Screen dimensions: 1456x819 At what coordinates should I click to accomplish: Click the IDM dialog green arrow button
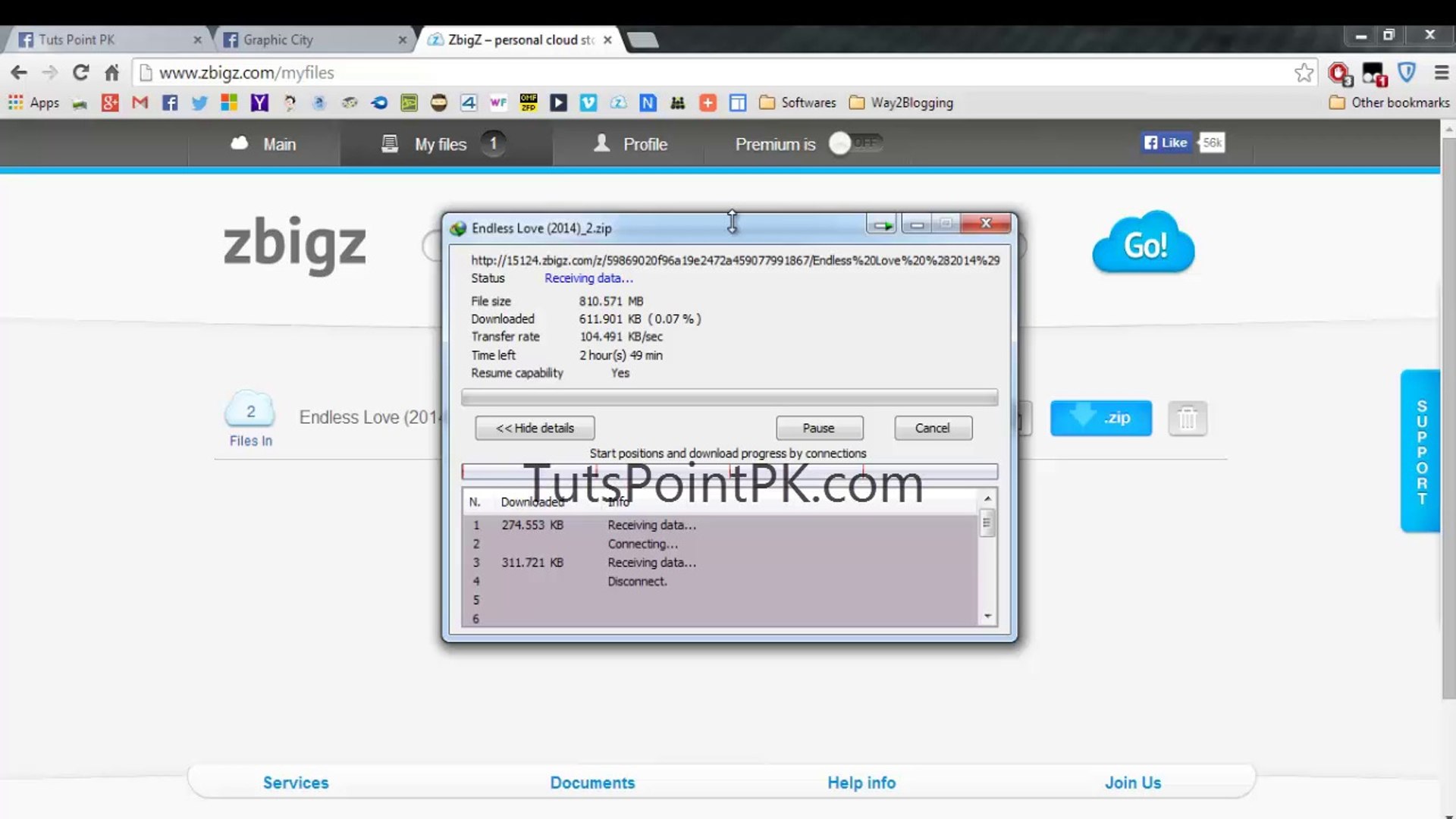click(882, 224)
